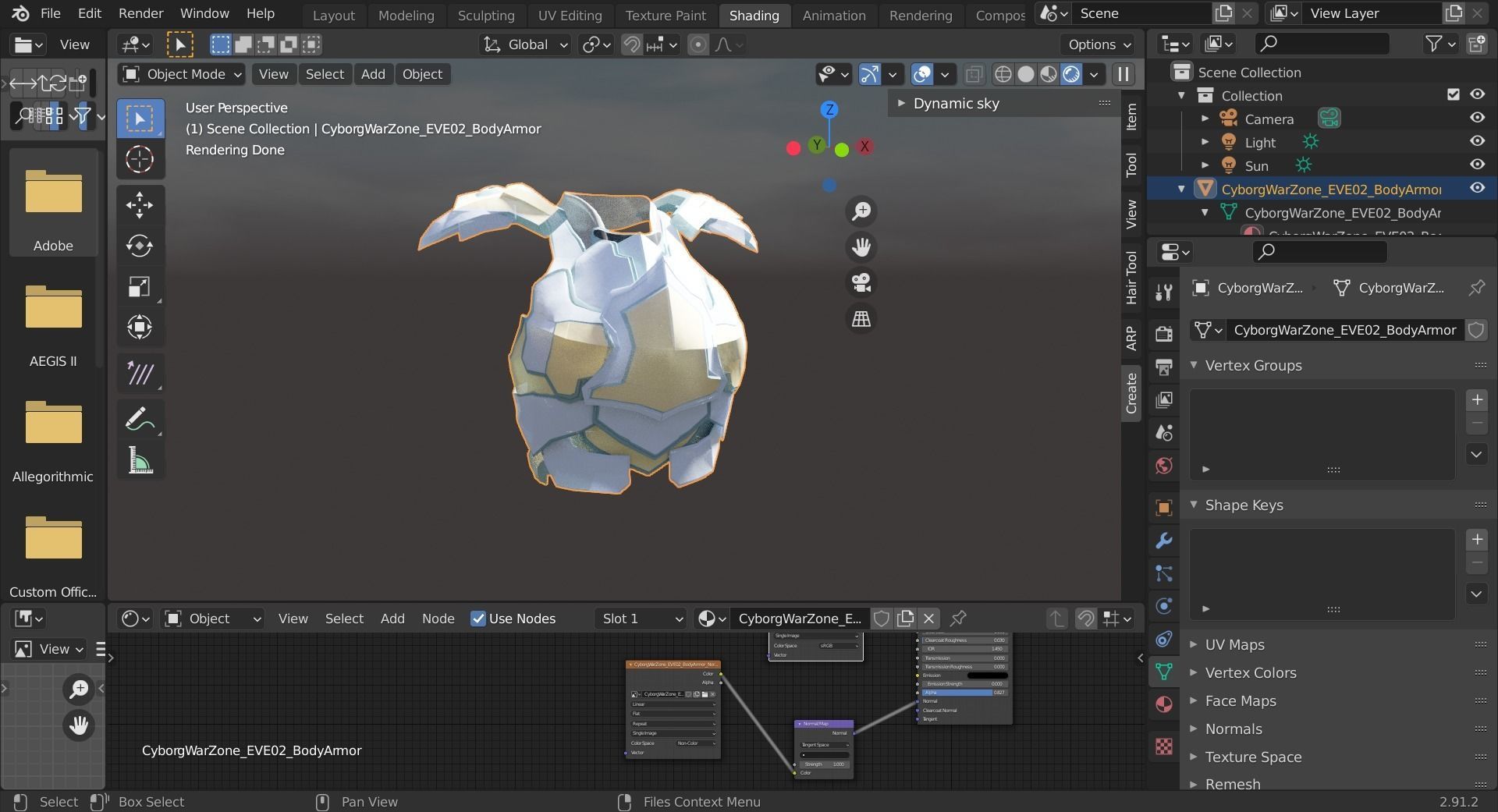The image size is (1498, 812).
Task: Select the Scale tool
Action: click(140, 286)
